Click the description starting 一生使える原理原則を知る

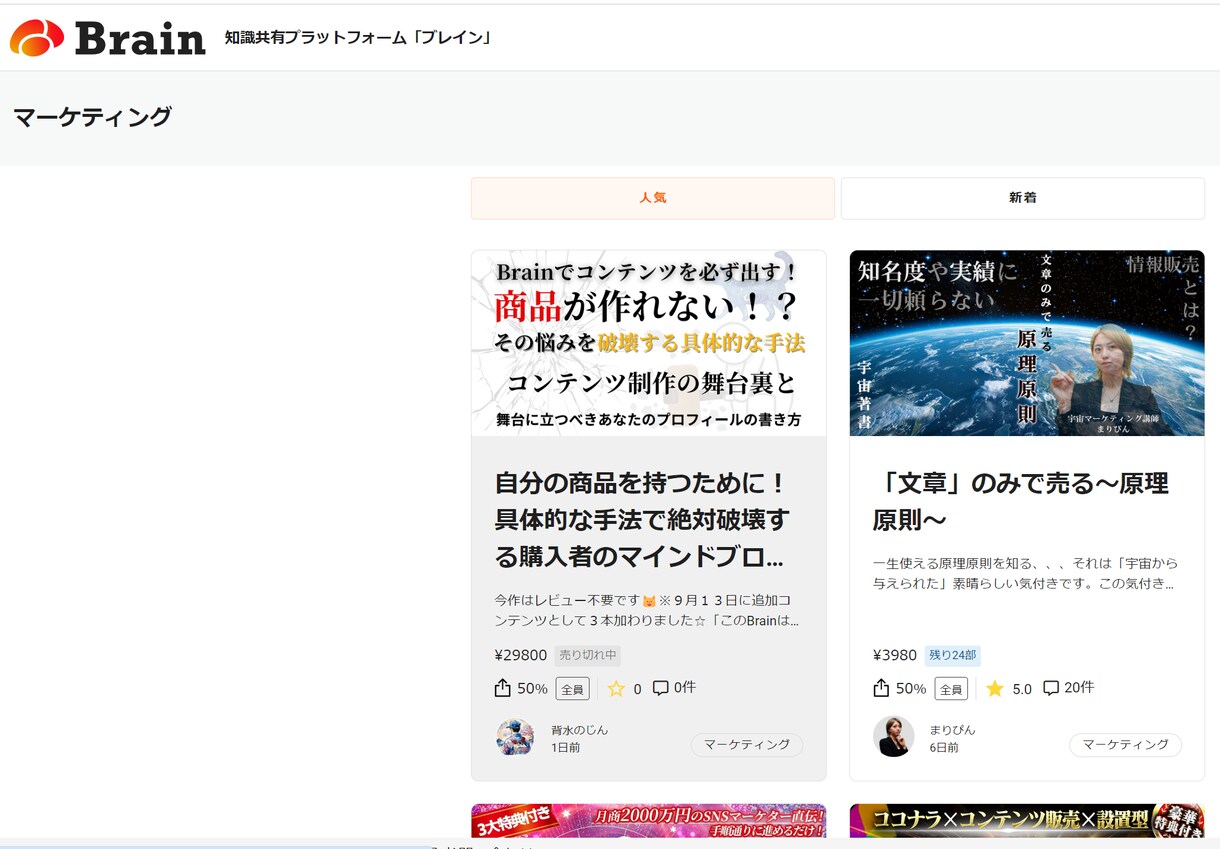[x=1025, y=572]
